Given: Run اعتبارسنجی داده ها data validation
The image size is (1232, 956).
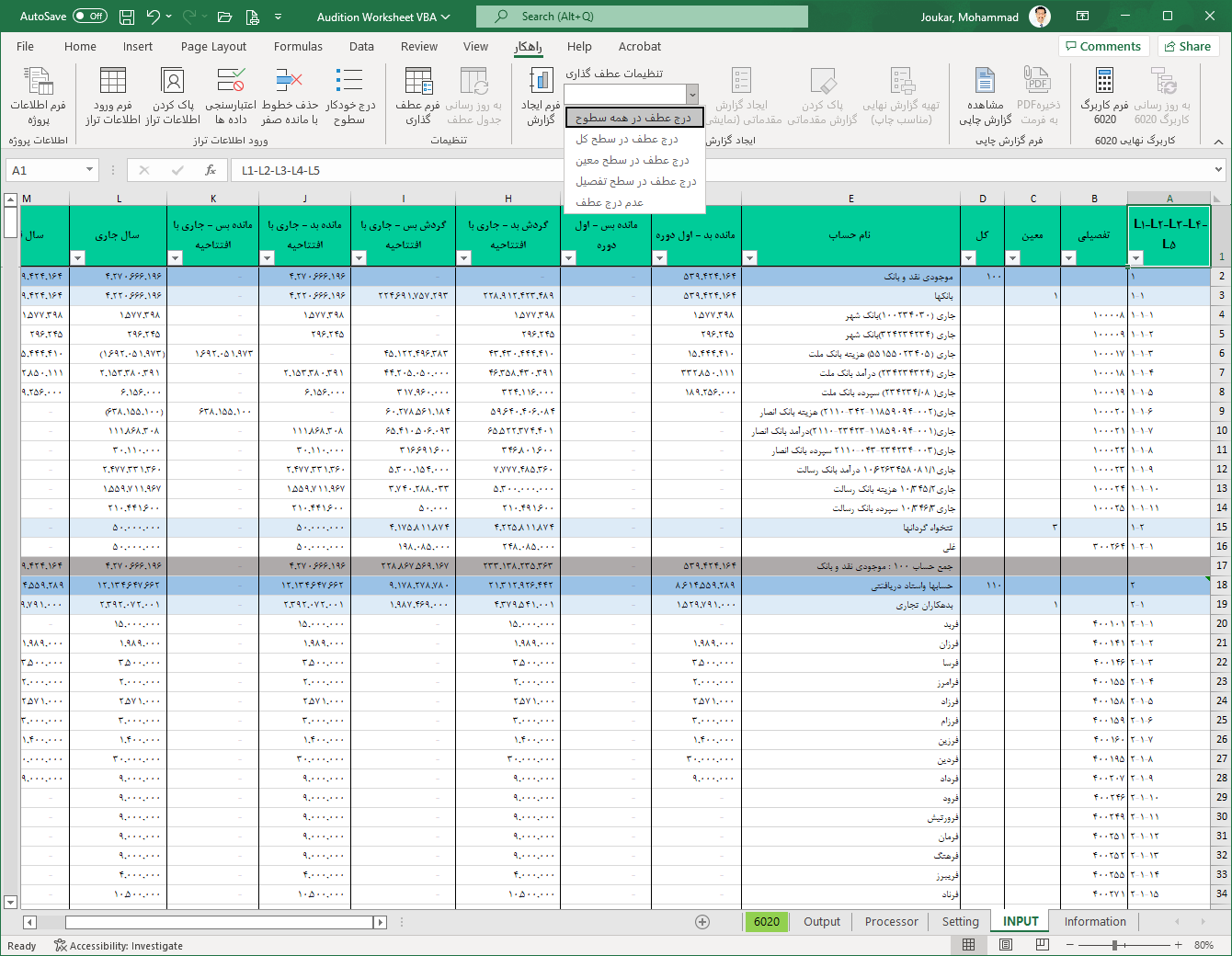Looking at the screenshot, I should tap(231, 96).
